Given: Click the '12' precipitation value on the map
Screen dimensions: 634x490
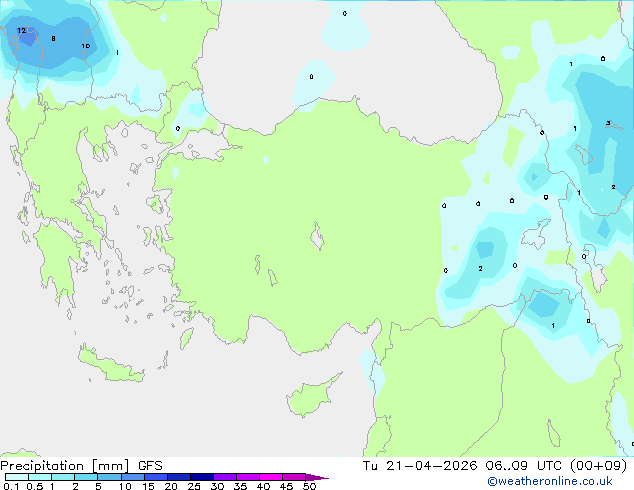Looking at the screenshot, I should point(21,30).
